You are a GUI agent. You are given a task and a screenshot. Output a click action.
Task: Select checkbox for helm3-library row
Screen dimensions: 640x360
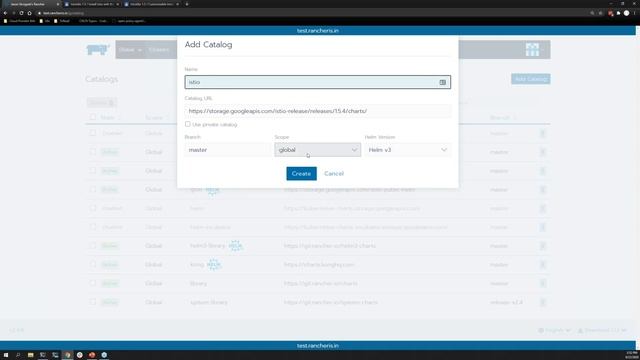click(93, 246)
